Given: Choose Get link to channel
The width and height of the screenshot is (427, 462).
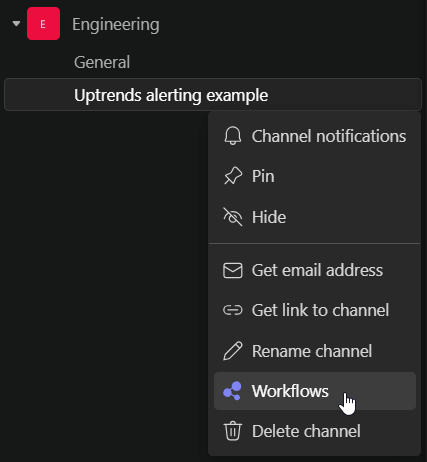Looking at the screenshot, I should pyautogui.click(x=315, y=310).
